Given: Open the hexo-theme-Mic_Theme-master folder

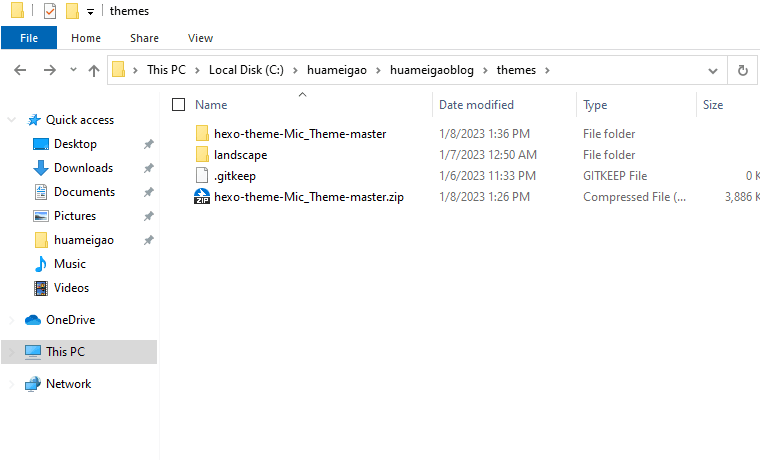Looking at the screenshot, I should (299, 133).
